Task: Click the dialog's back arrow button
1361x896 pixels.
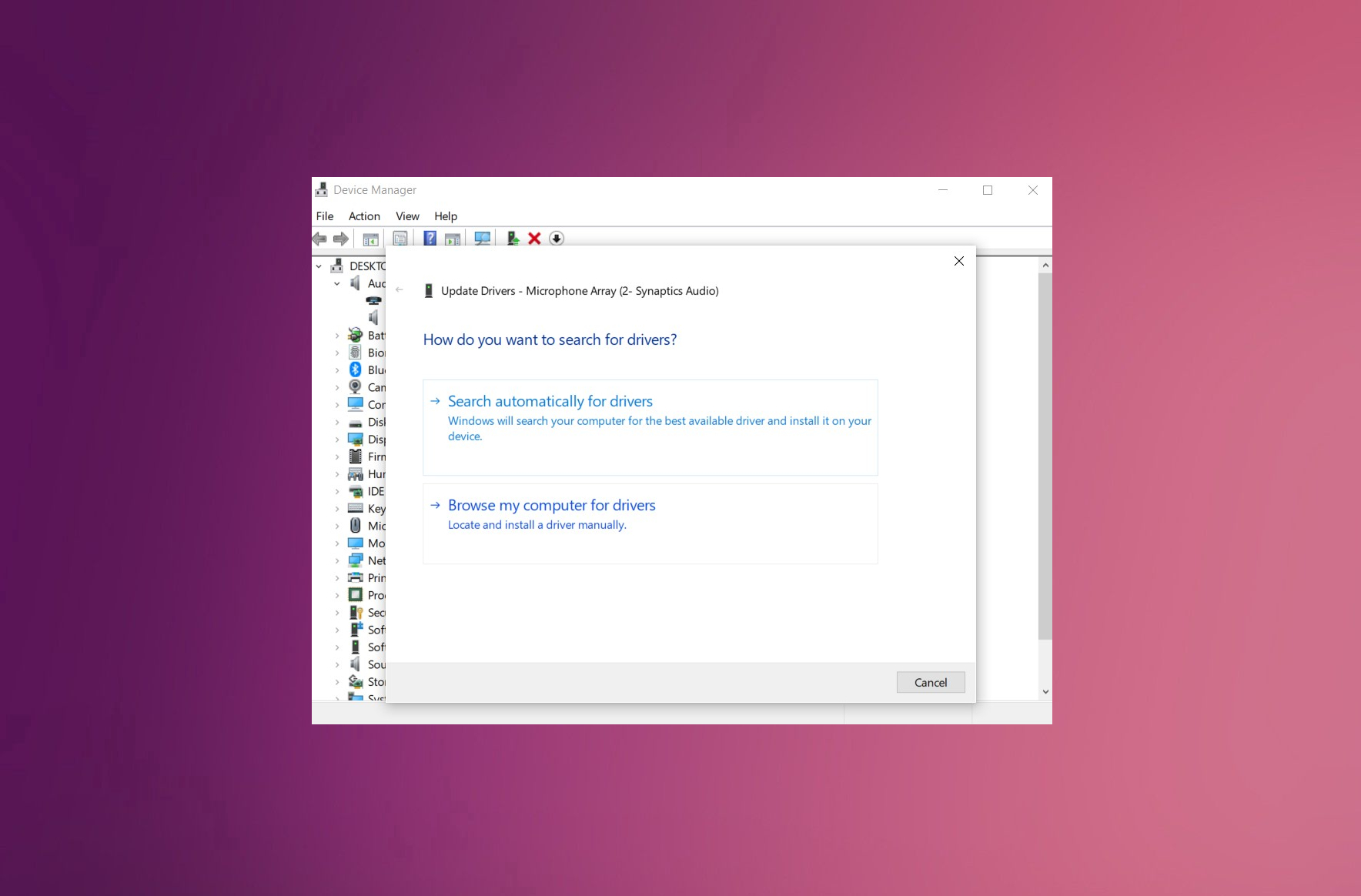Action: (399, 290)
